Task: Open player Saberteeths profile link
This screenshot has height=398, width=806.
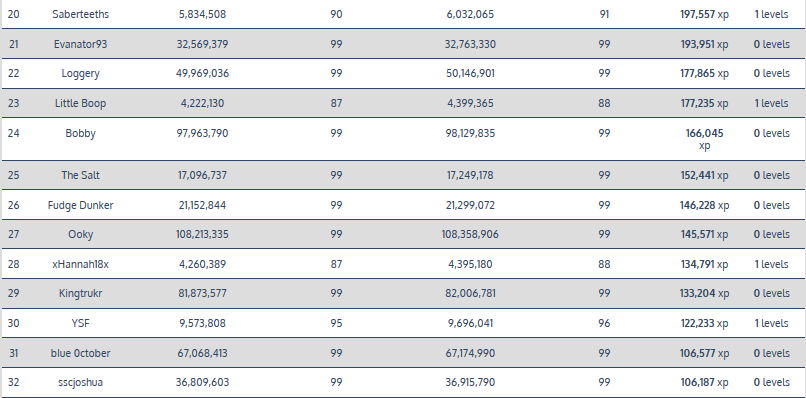Action: coord(81,14)
